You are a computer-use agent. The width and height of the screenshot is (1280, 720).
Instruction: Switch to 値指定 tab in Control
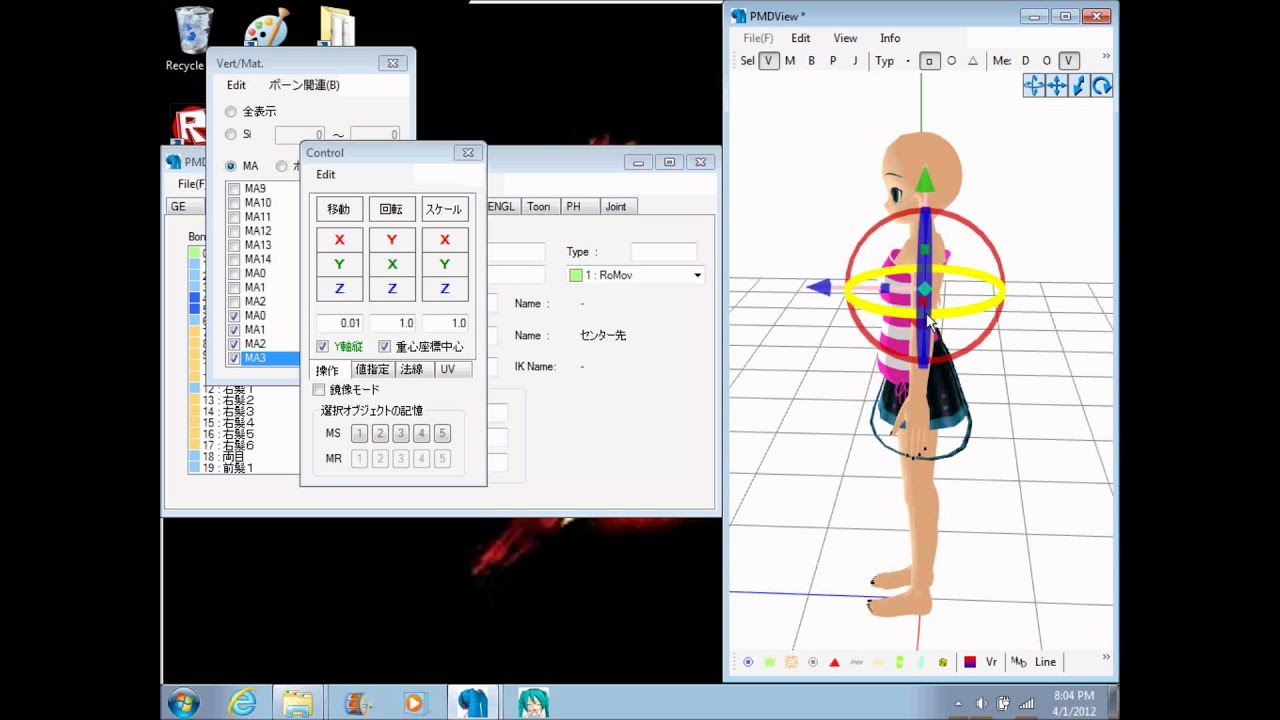[373, 370]
